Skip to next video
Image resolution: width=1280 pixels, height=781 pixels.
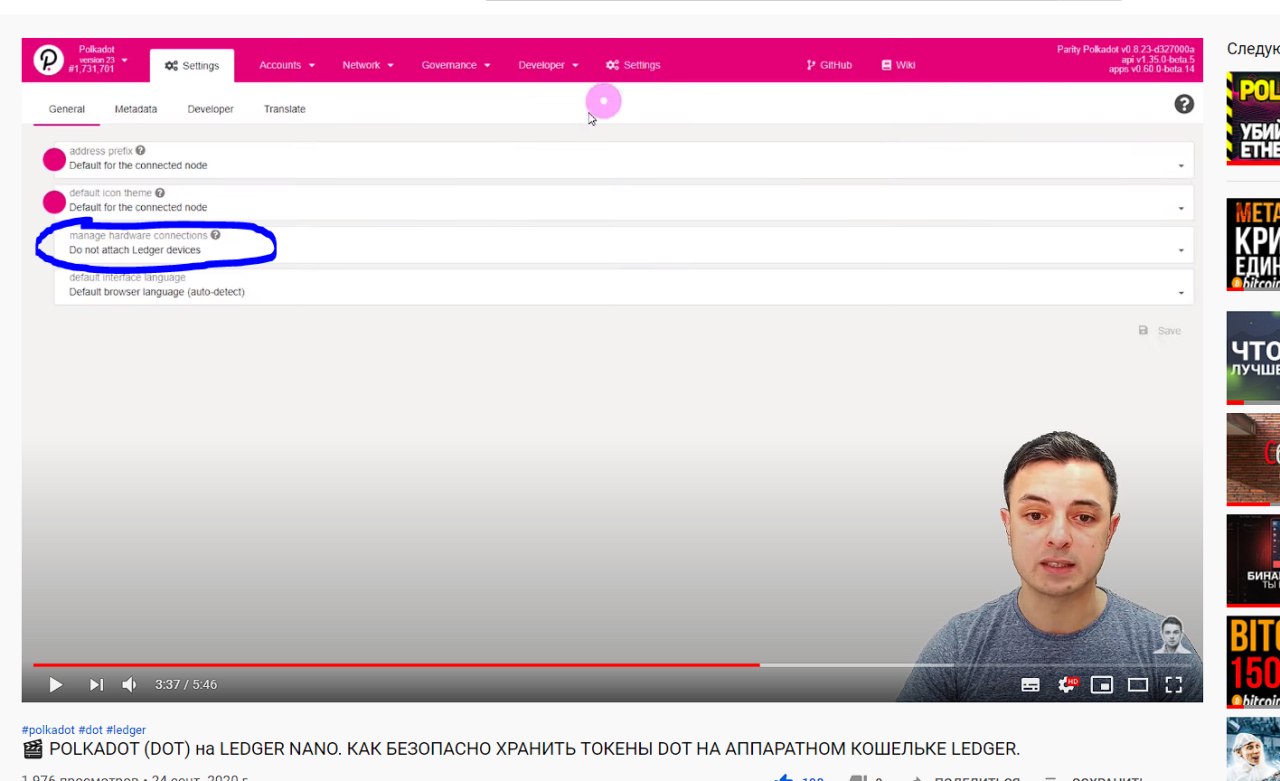pos(96,685)
